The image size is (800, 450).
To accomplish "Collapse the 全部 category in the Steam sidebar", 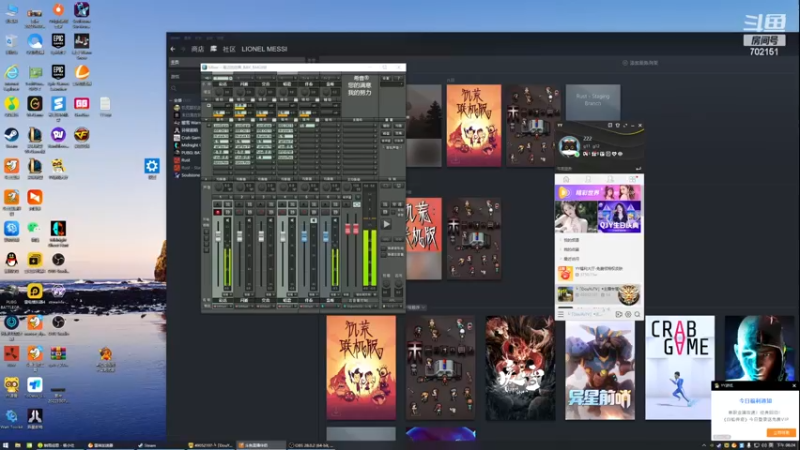I will pos(172,101).
